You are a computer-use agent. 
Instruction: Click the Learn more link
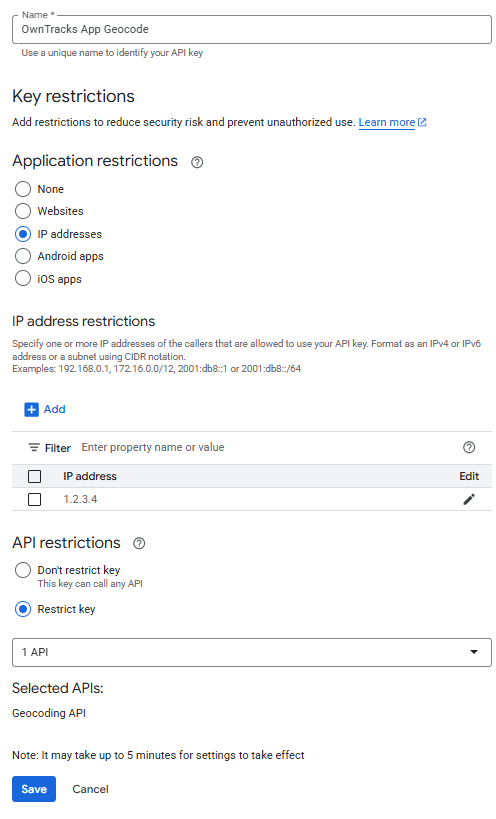(x=386, y=122)
